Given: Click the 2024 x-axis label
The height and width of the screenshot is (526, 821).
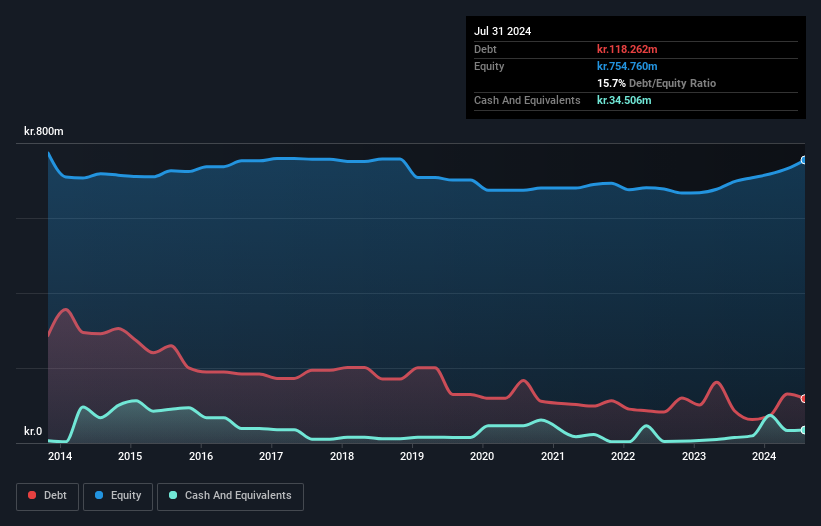Looking at the screenshot, I should 764,456.
